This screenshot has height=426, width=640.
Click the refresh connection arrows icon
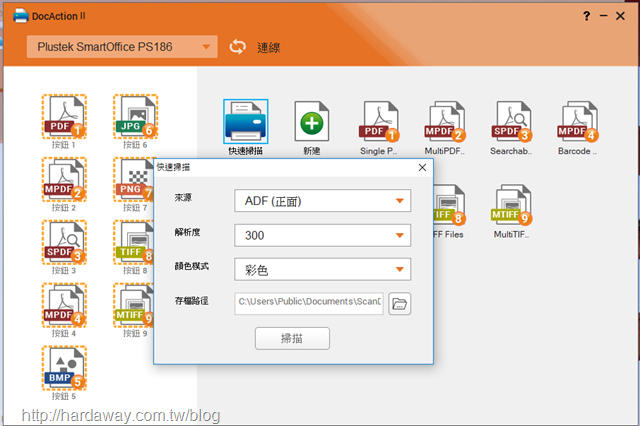click(238, 47)
